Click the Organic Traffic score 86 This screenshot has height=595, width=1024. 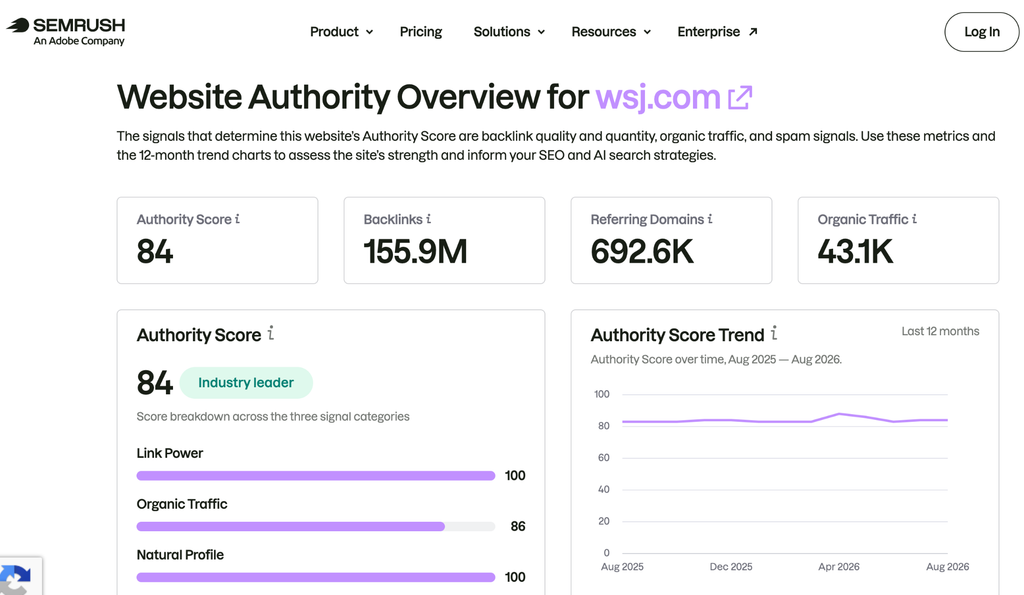(518, 526)
